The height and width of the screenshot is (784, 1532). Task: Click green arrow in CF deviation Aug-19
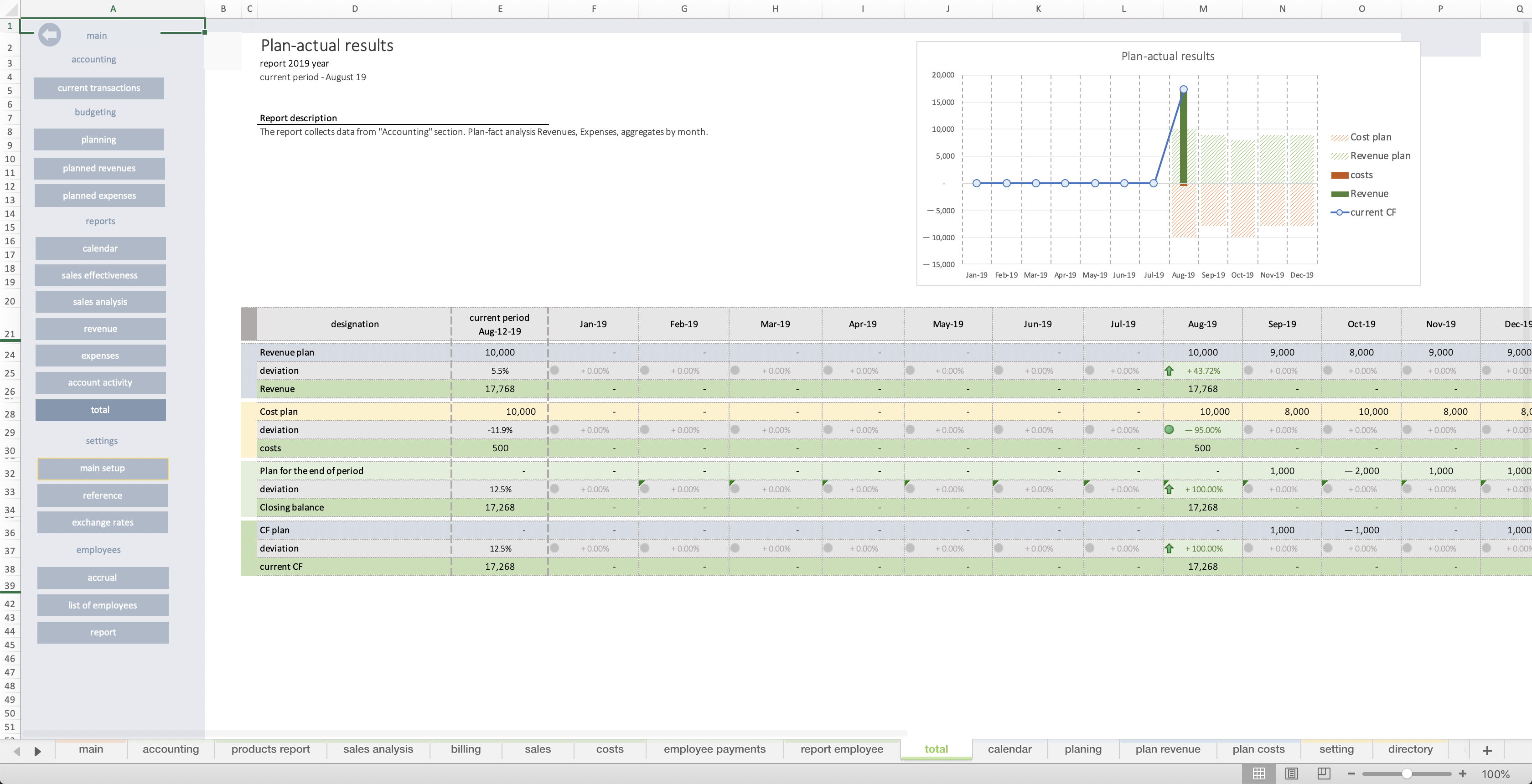[1169, 548]
